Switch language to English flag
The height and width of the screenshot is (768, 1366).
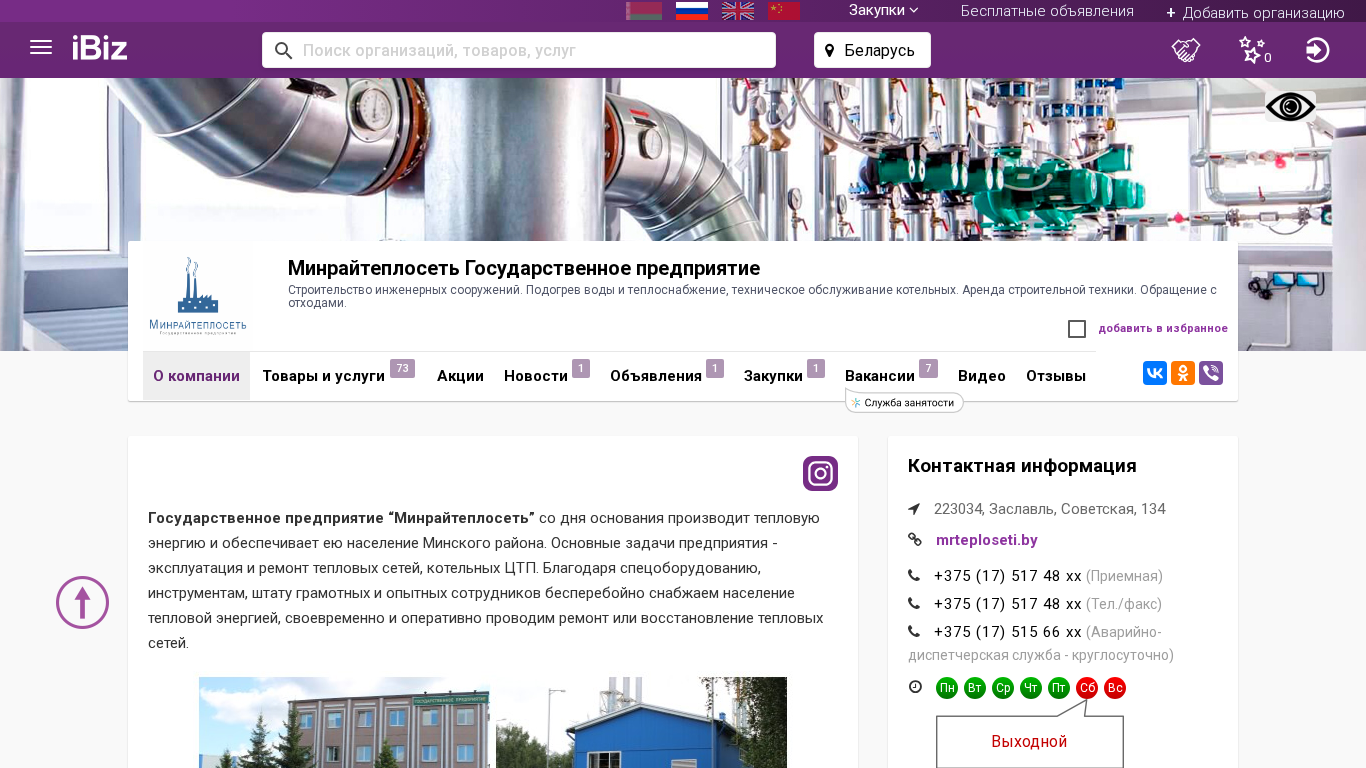point(738,10)
